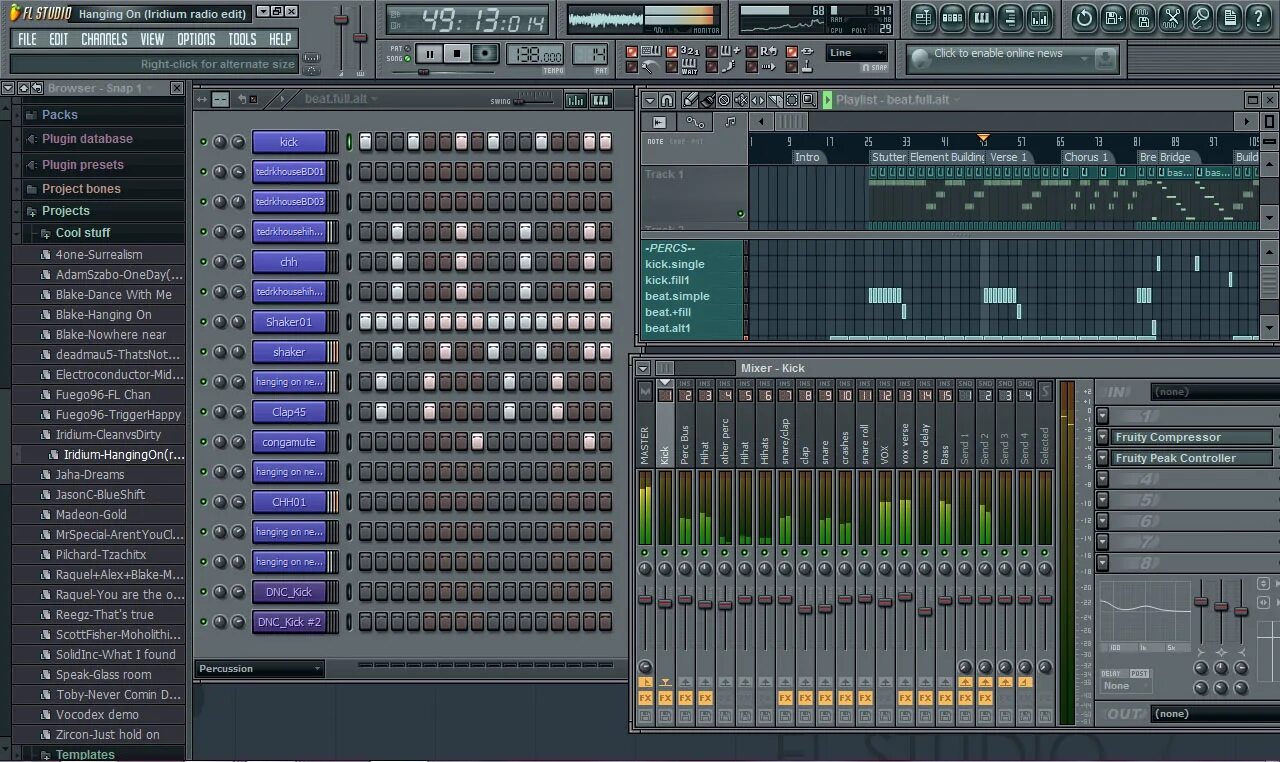Mute the Clap45 channel green LED
The width and height of the screenshot is (1280, 762).
click(204, 412)
